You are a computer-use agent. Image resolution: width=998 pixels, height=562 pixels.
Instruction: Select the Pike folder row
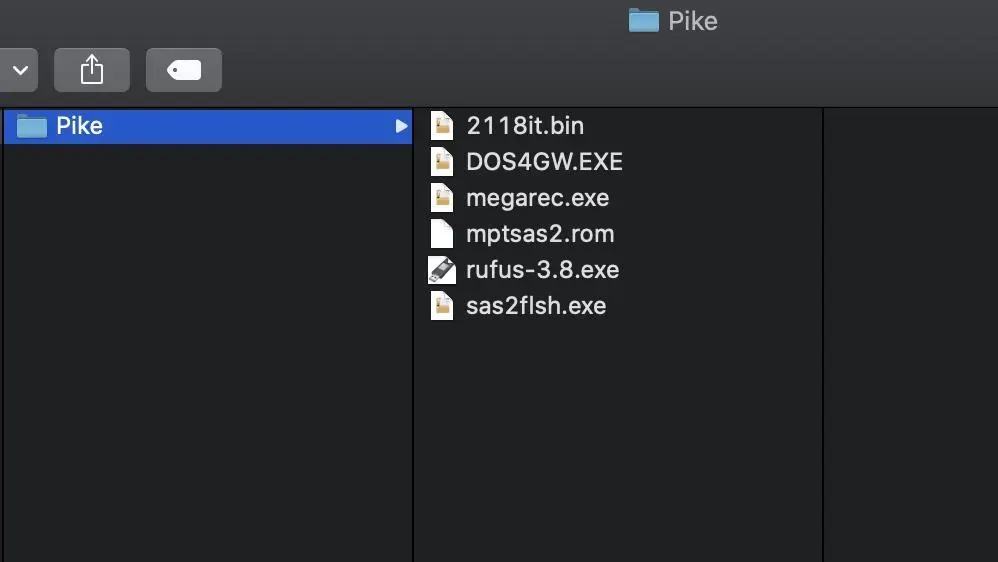(x=207, y=126)
